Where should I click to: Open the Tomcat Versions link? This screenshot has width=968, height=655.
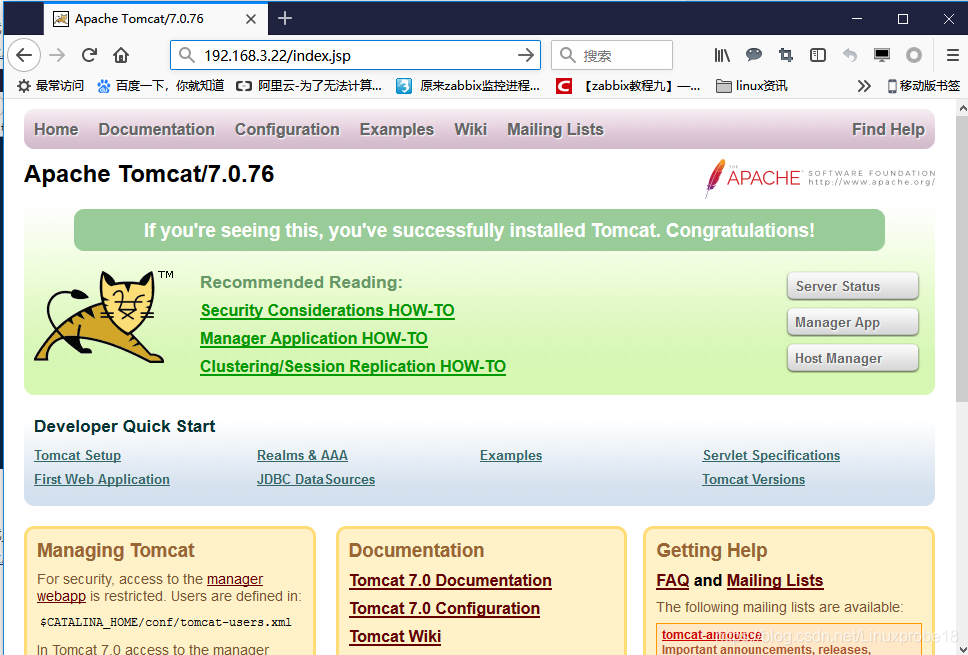[753, 480]
